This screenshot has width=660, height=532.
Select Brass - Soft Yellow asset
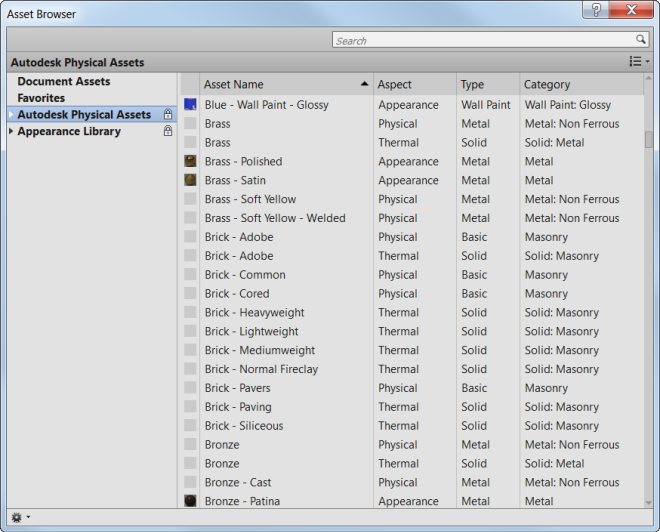tap(250, 200)
